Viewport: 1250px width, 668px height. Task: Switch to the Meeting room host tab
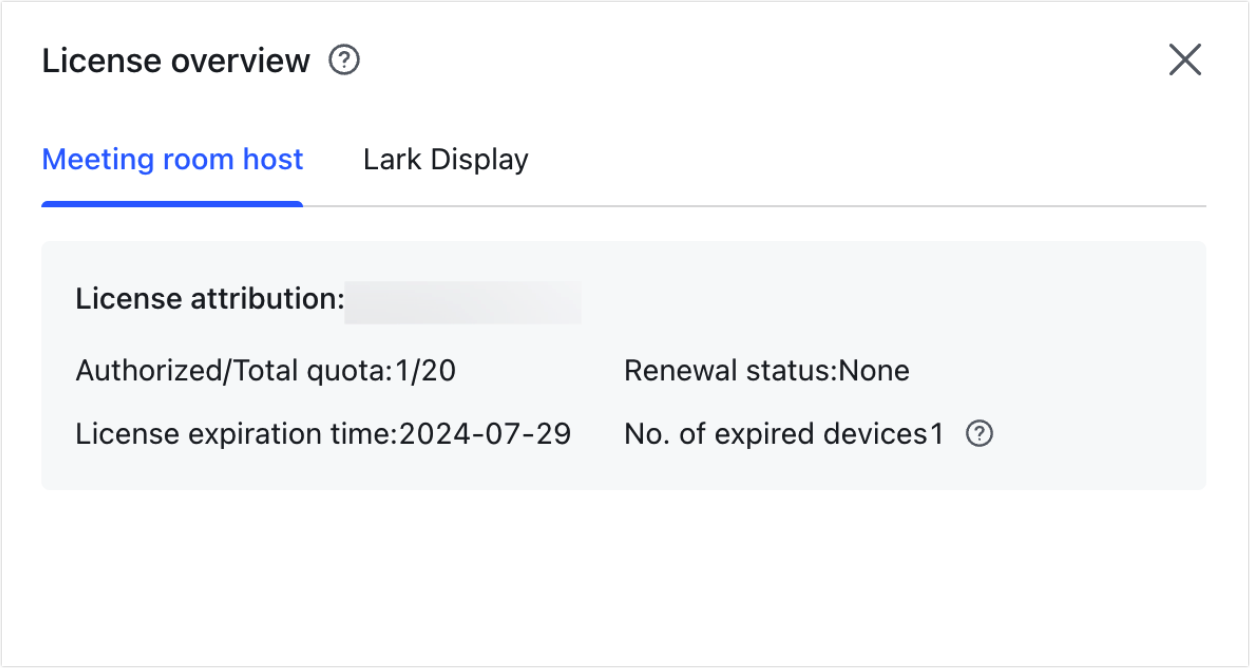172,160
